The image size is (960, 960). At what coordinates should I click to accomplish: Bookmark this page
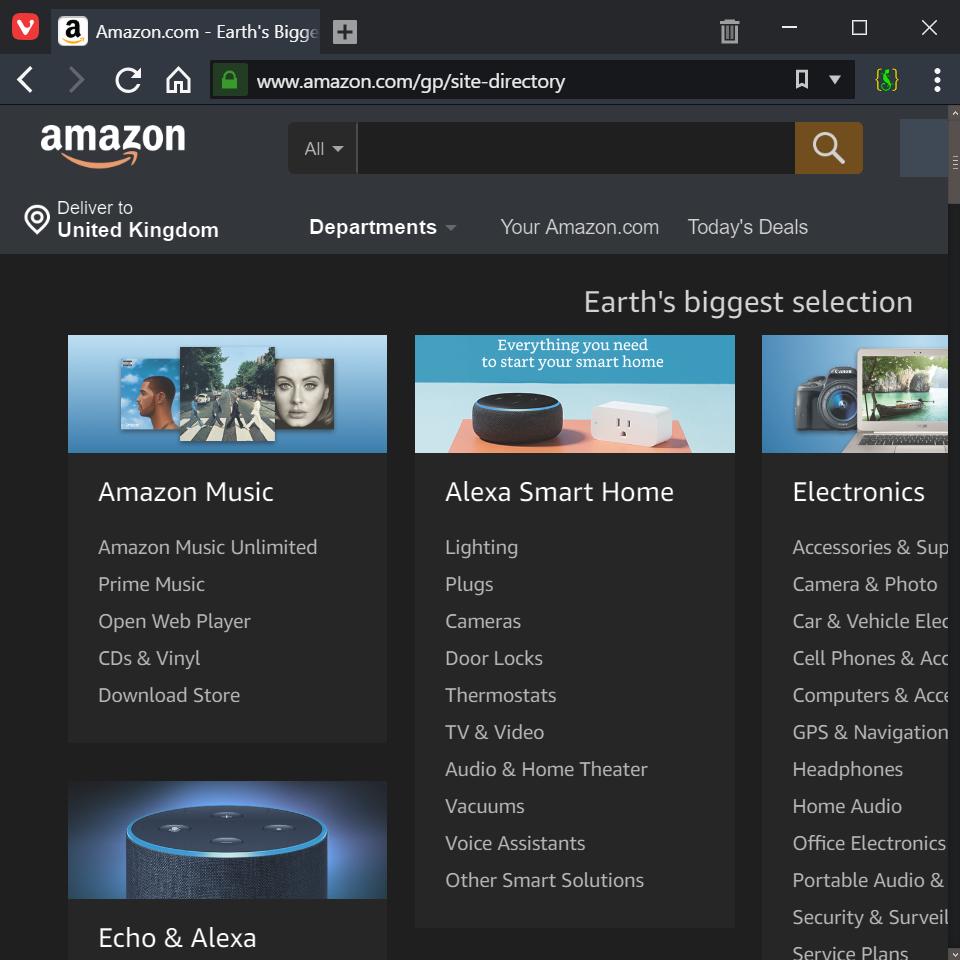801,79
